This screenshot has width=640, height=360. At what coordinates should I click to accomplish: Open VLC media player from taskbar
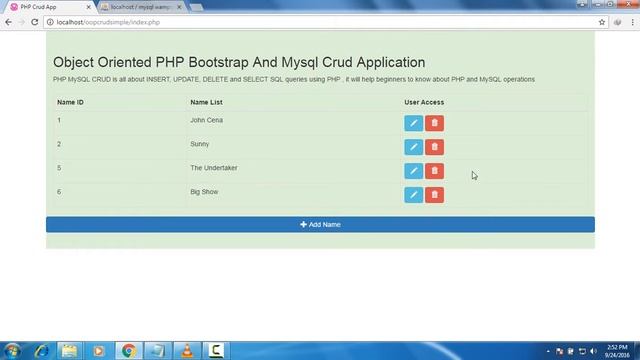pos(187,351)
